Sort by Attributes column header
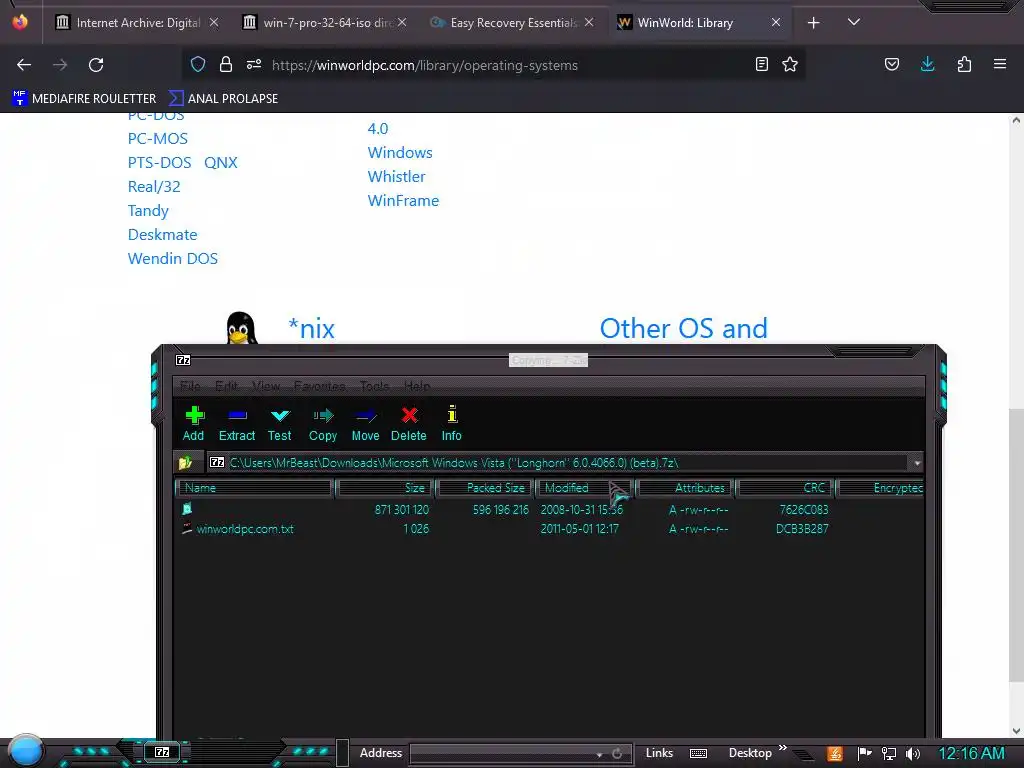The image size is (1024, 768). pos(685,488)
